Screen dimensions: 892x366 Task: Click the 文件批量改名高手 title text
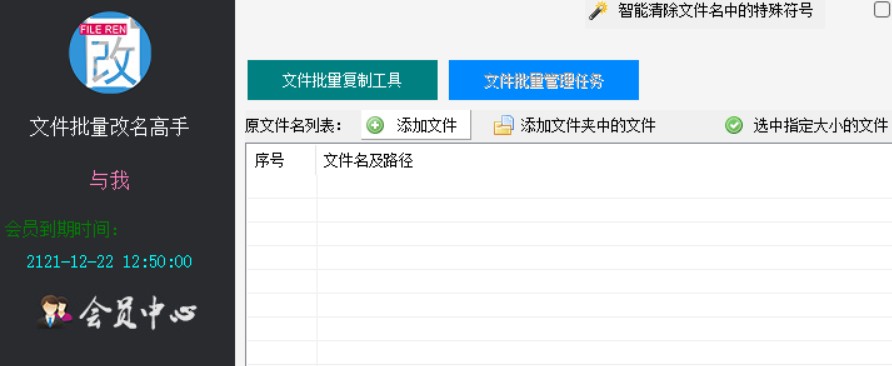109,127
